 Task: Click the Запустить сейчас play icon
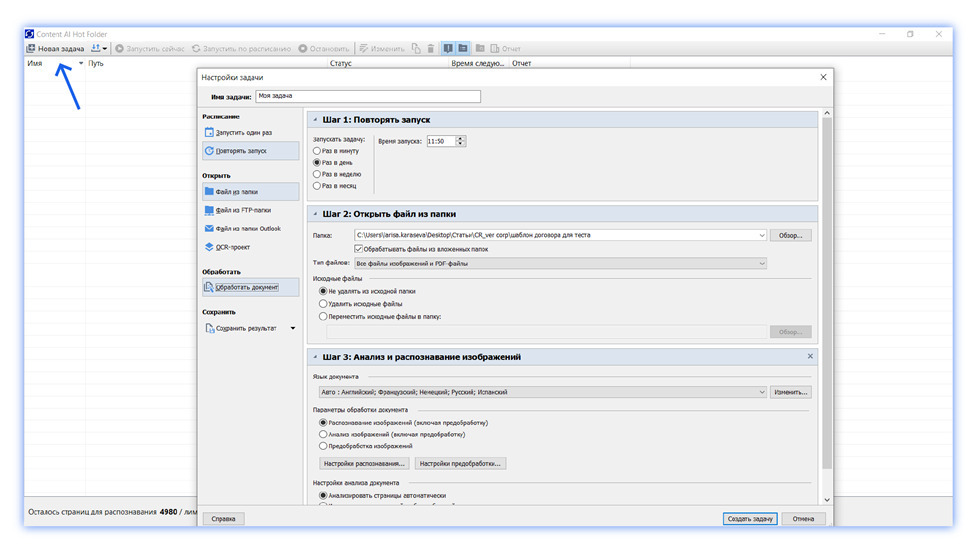click(x=120, y=48)
